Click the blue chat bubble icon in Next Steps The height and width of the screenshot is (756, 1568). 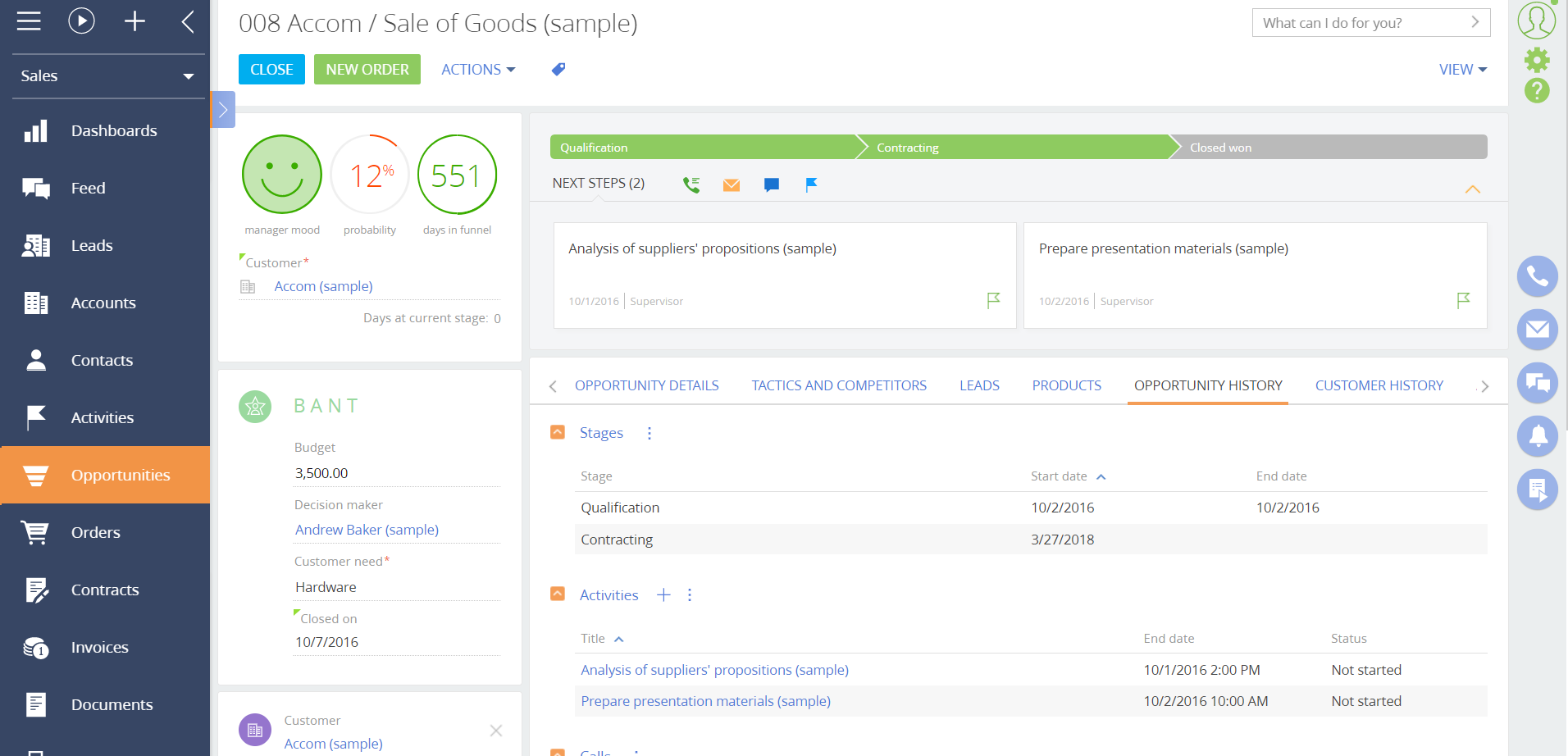click(x=771, y=184)
